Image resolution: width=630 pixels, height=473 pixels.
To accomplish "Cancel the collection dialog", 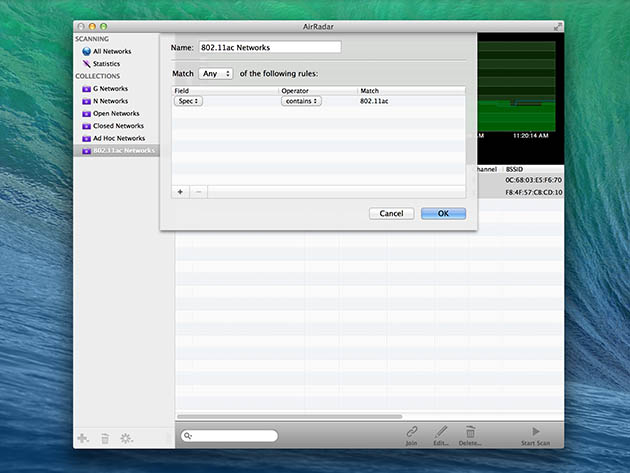I will [x=391, y=213].
